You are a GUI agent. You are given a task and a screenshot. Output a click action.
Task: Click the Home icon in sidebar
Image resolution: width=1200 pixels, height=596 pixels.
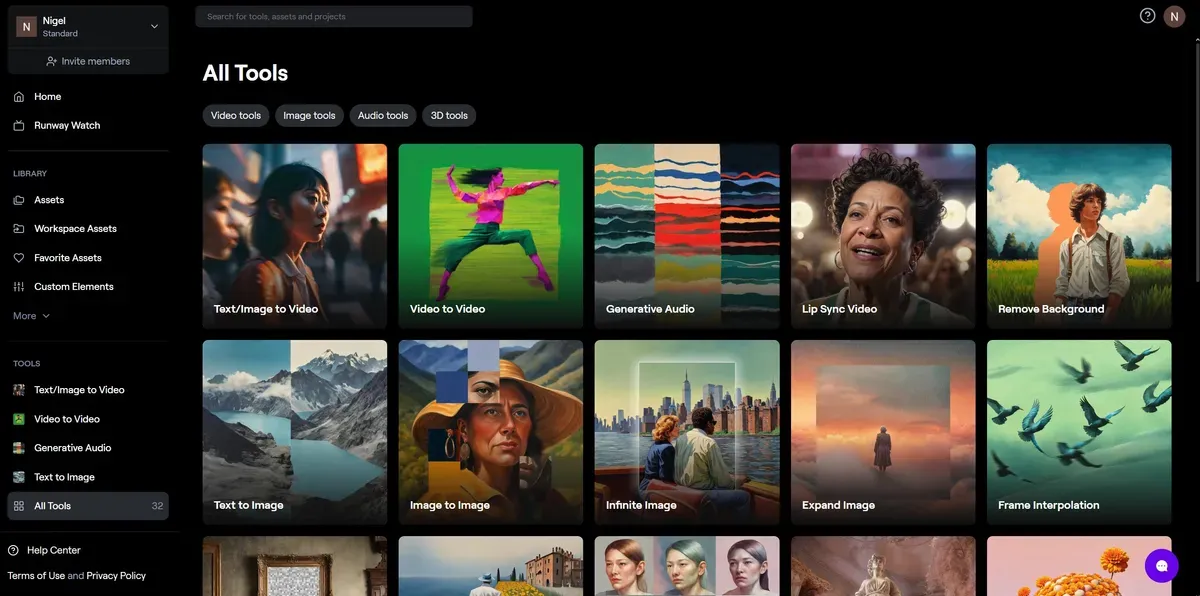[19, 97]
